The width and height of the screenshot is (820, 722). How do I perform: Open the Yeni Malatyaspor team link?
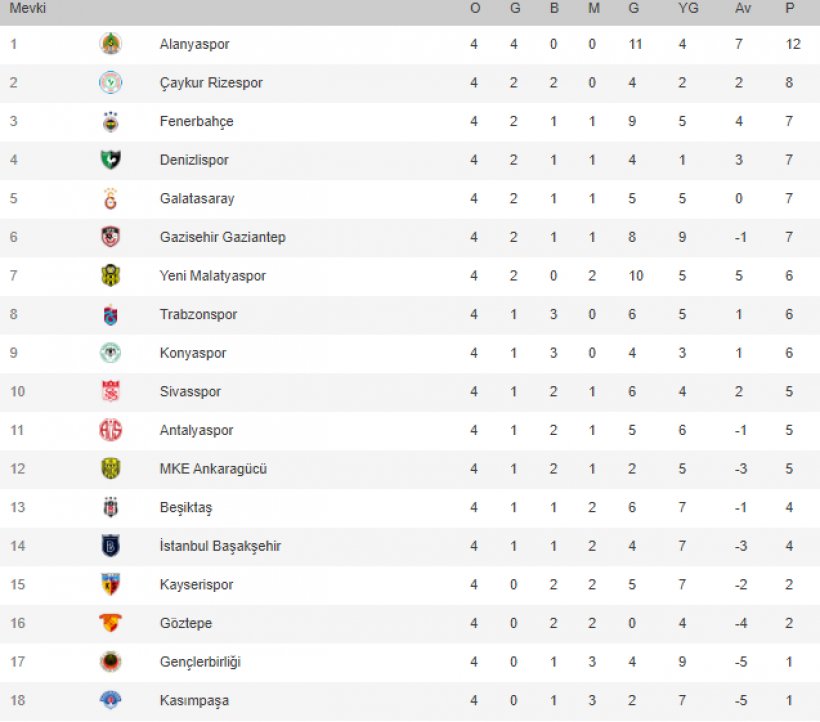[x=213, y=276]
